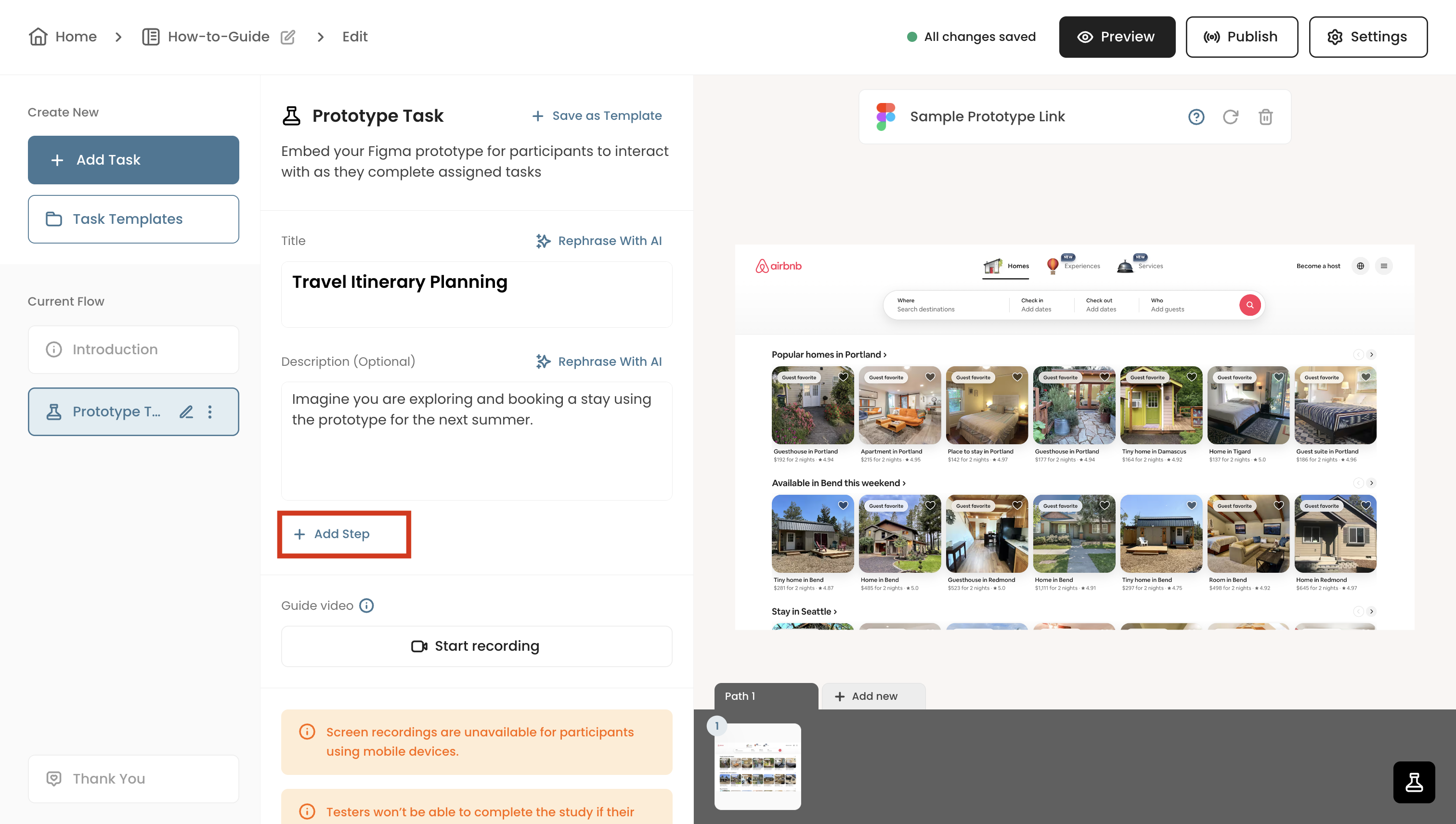This screenshot has height=824, width=1456.
Task: Click the Where search destinations field
Action: pyautogui.click(x=947, y=305)
